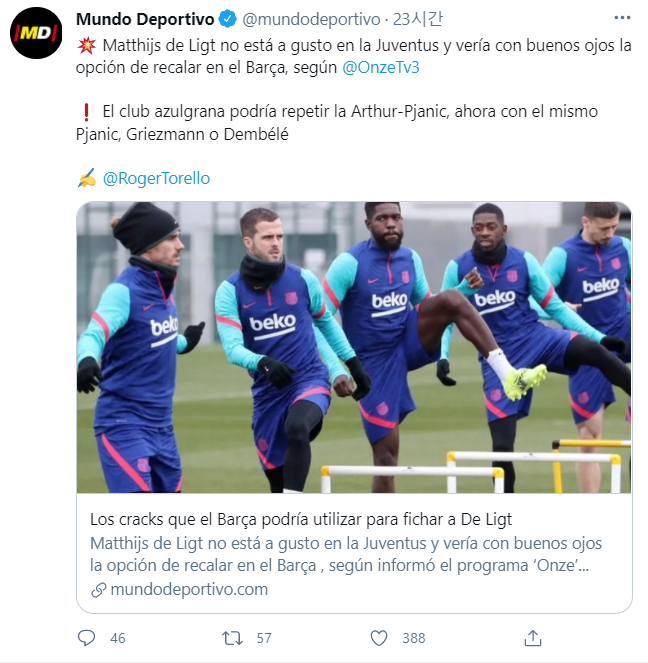Screen dimensions: 648x663
Task: Visit the mundodeportivo.com card link
Action: (189, 589)
